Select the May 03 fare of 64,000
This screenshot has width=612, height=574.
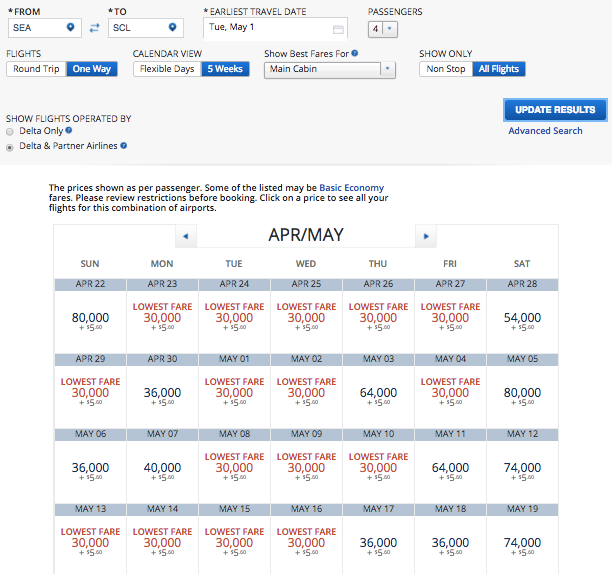[378, 394]
